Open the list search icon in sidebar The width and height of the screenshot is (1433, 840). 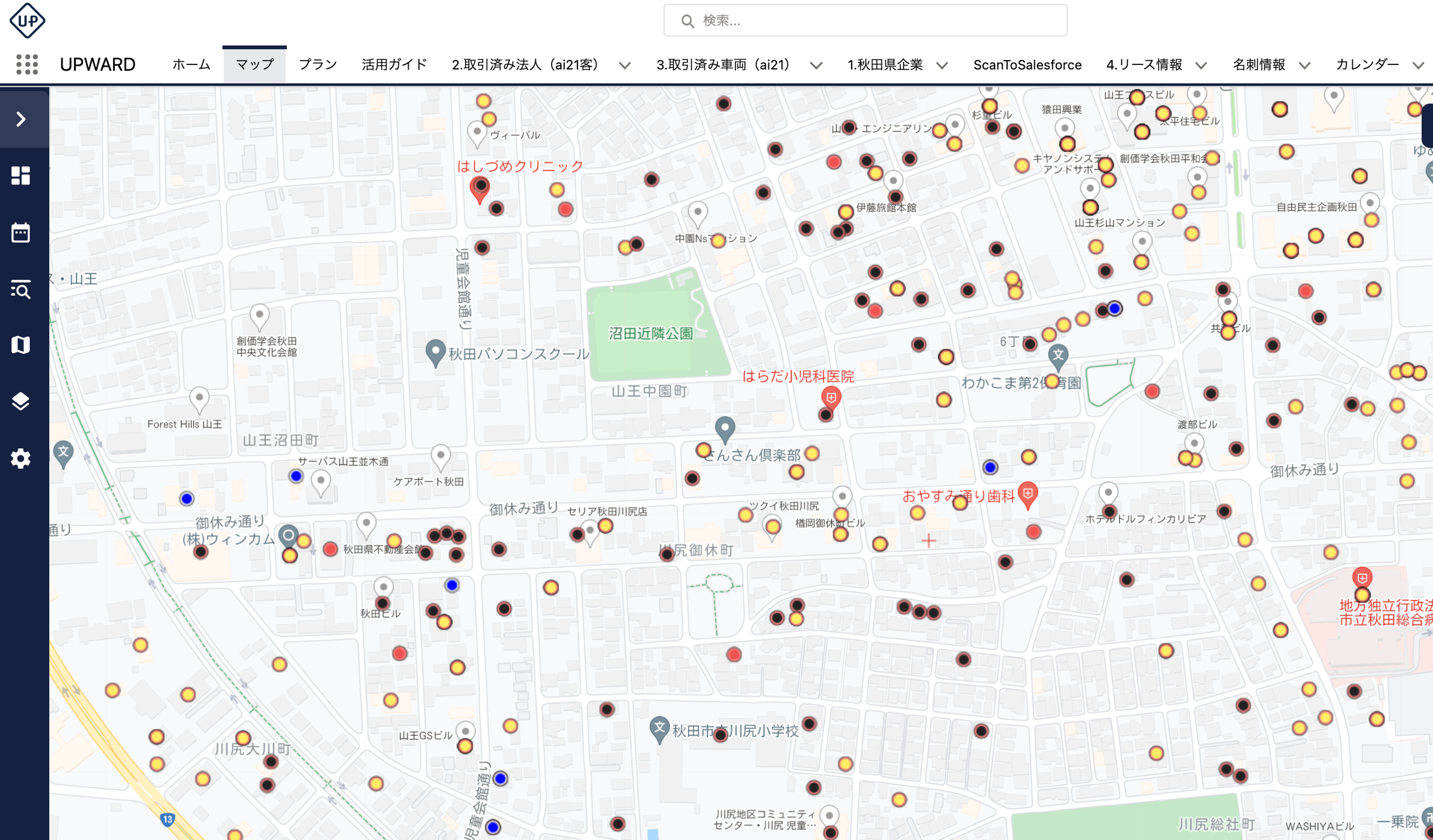click(21, 289)
